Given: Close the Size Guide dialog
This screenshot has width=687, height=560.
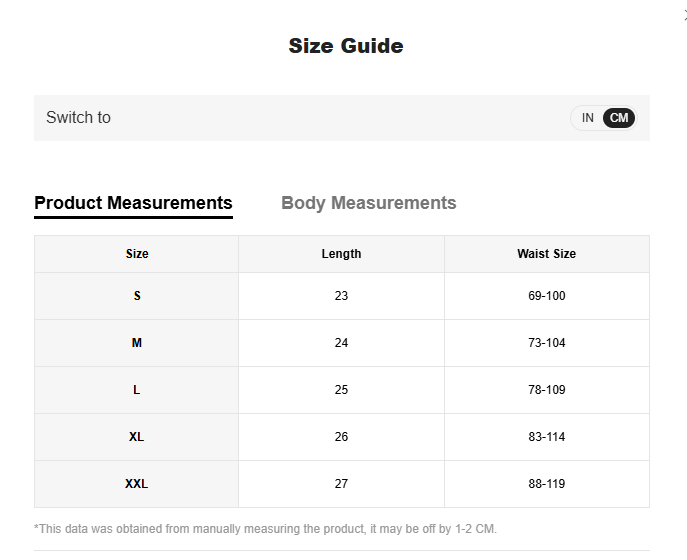Looking at the screenshot, I should (x=684, y=13).
